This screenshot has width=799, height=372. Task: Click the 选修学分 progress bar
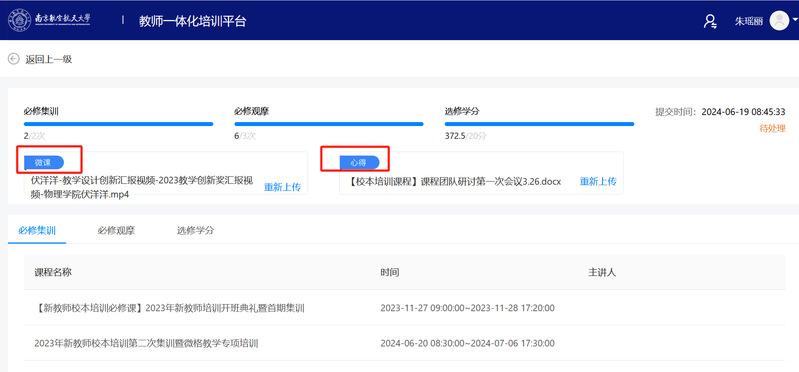[x=539, y=124]
